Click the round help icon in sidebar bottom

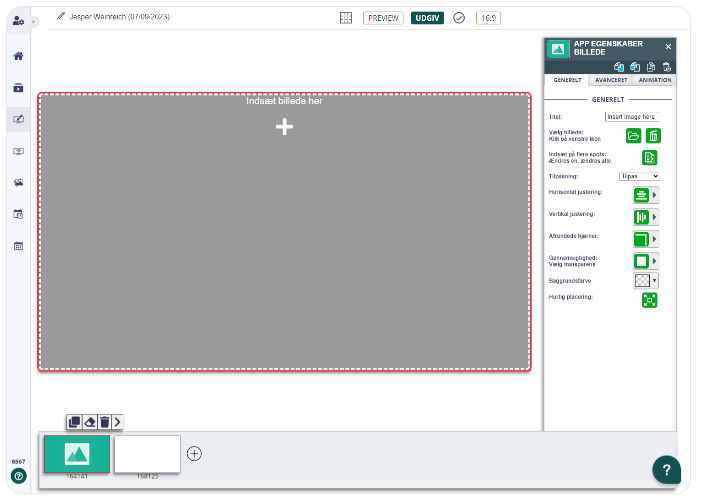tap(18, 476)
